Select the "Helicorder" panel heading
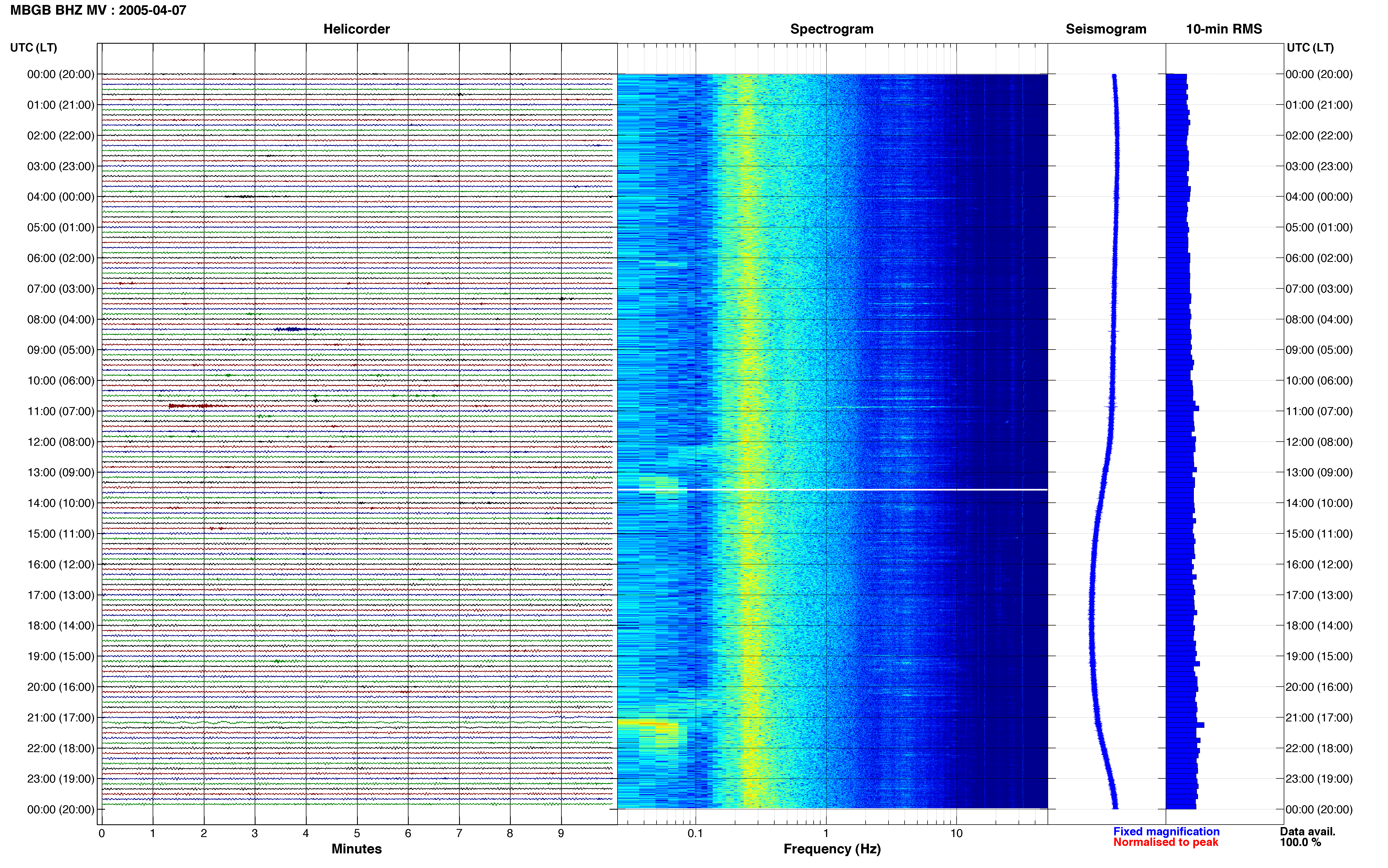The height and width of the screenshot is (868, 1388). 356,29
